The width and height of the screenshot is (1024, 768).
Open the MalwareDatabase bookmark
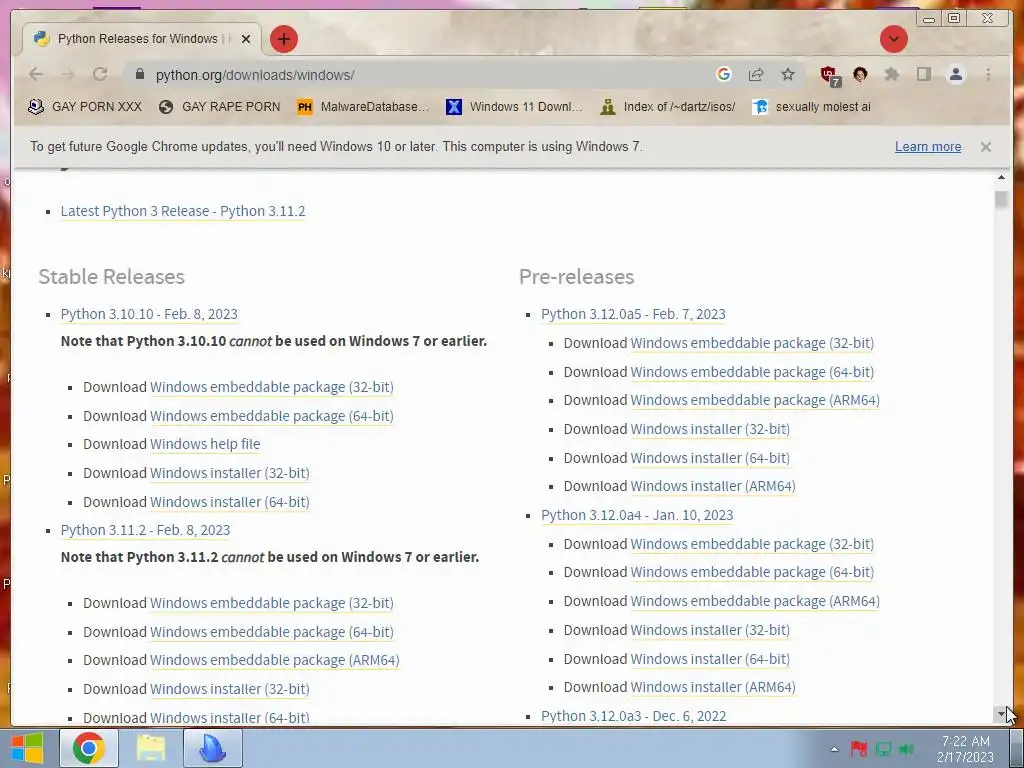(x=363, y=106)
